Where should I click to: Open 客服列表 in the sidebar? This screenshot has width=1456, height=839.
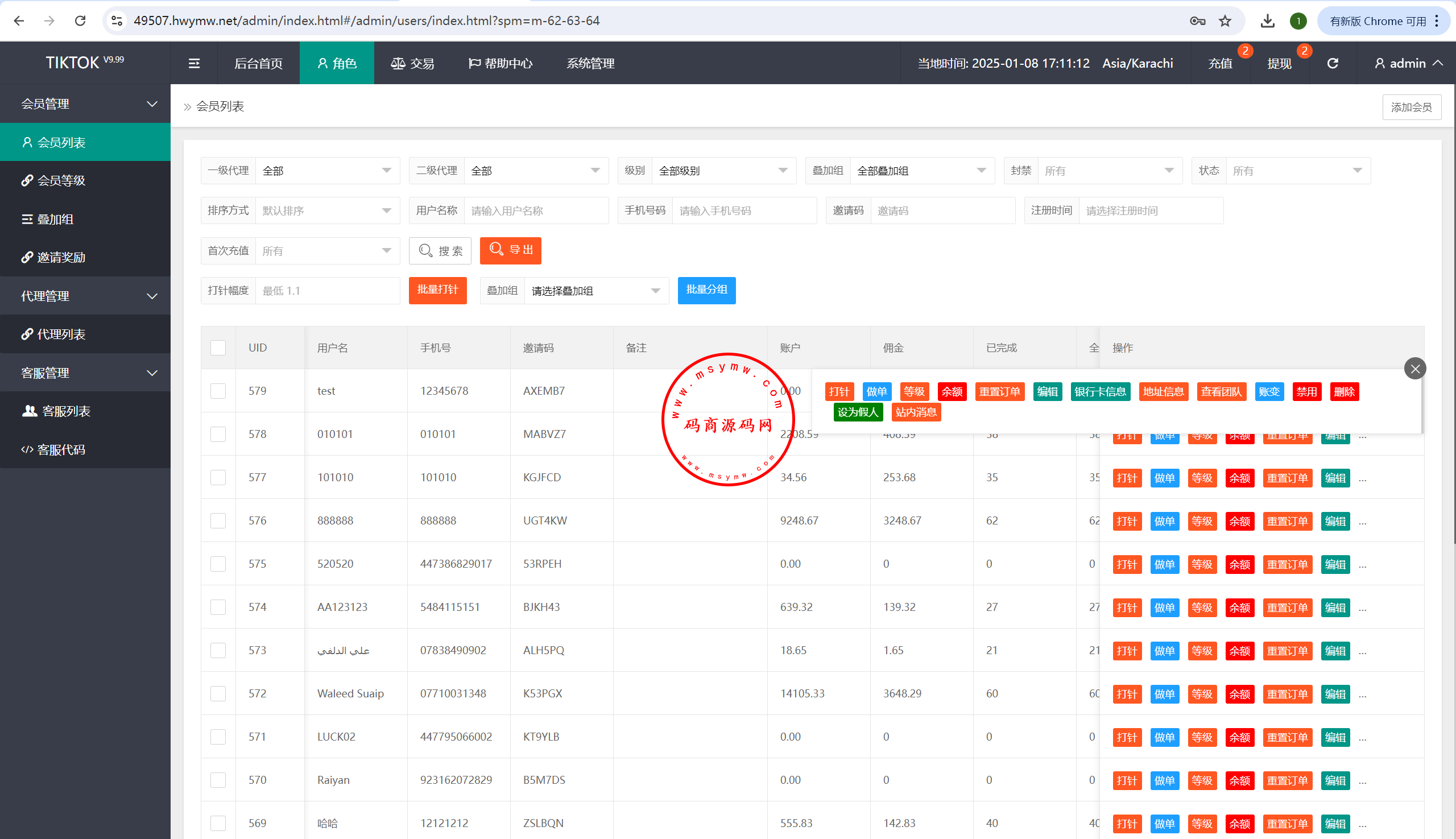click(x=85, y=411)
